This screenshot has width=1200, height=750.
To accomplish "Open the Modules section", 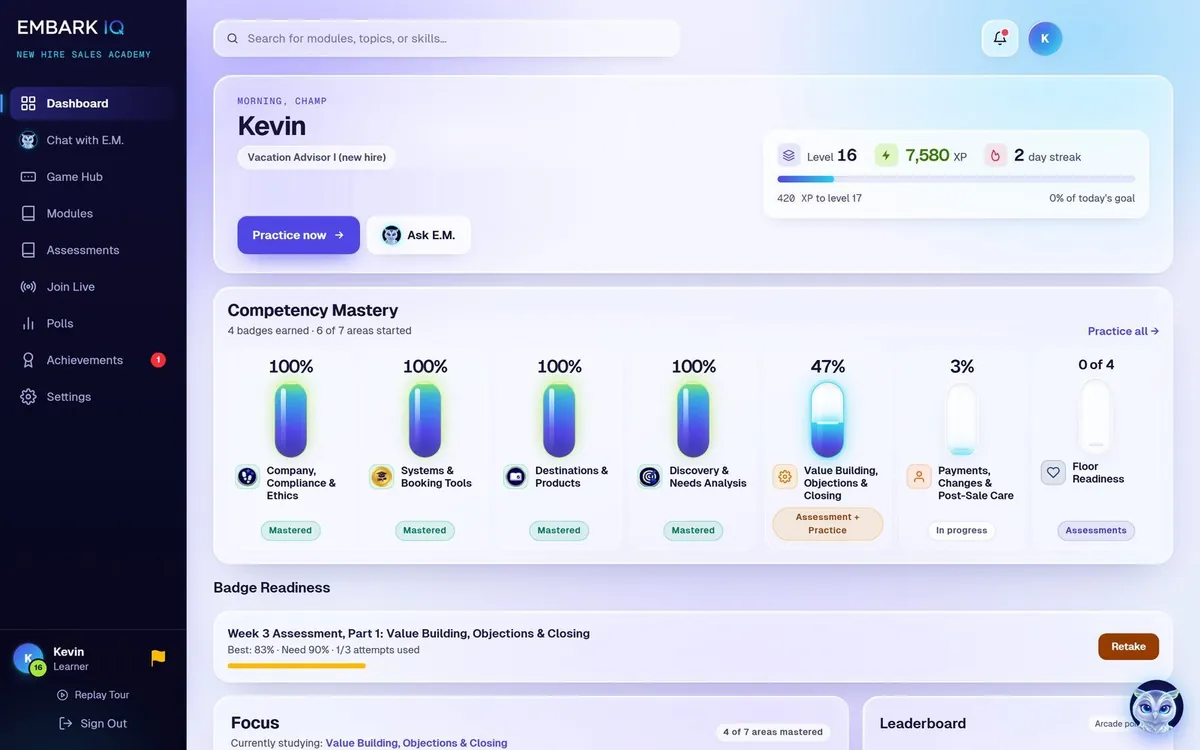I will point(92,213).
